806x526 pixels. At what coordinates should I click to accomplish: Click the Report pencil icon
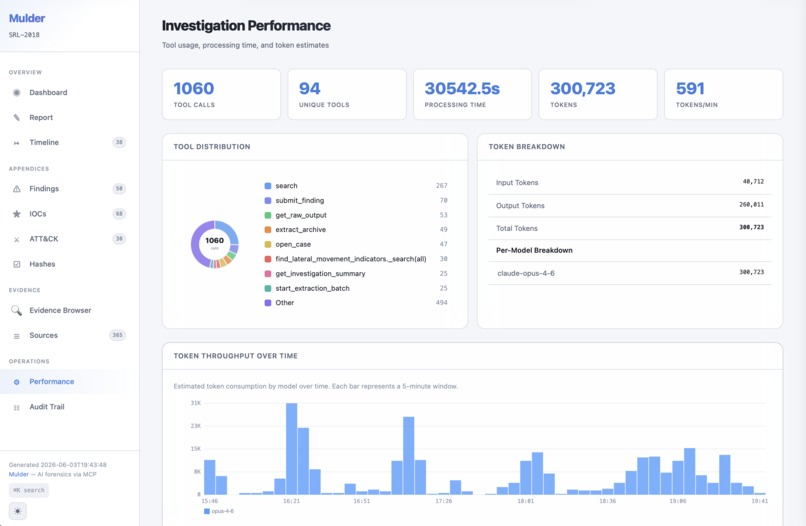16,117
